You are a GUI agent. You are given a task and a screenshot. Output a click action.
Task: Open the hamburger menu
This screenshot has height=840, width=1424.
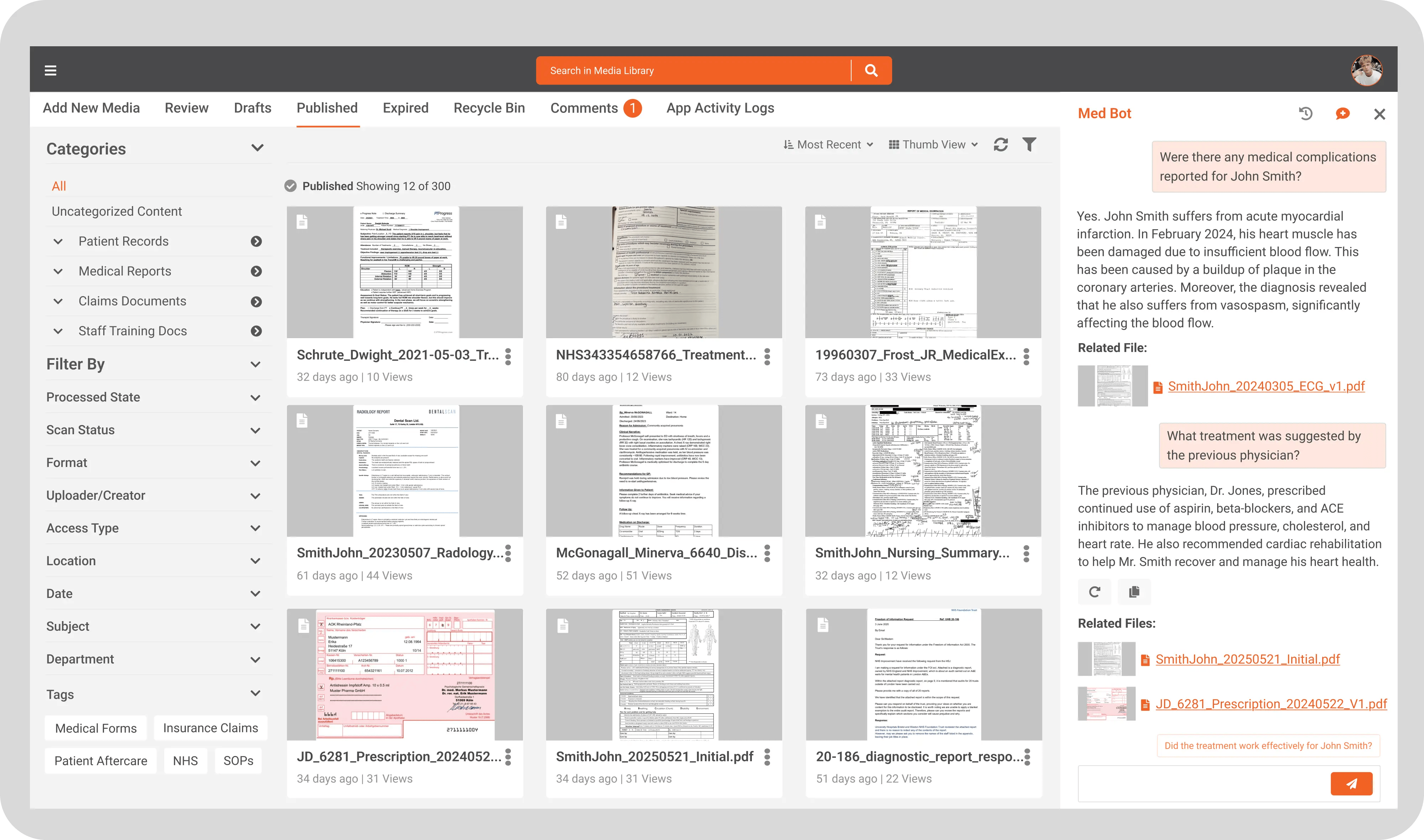tap(50, 70)
